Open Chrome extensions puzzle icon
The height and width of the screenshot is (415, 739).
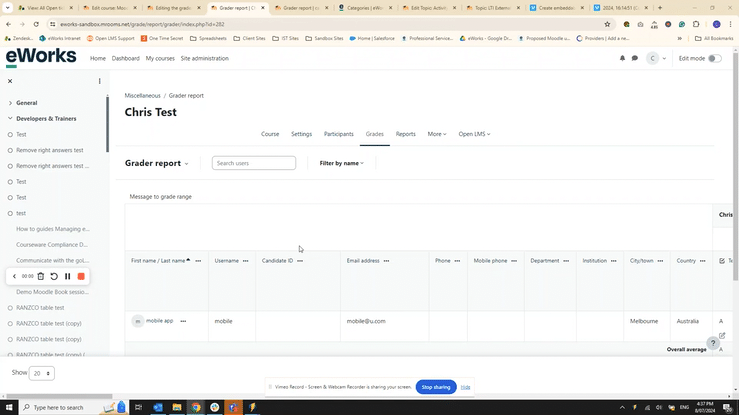tap(696, 24)
